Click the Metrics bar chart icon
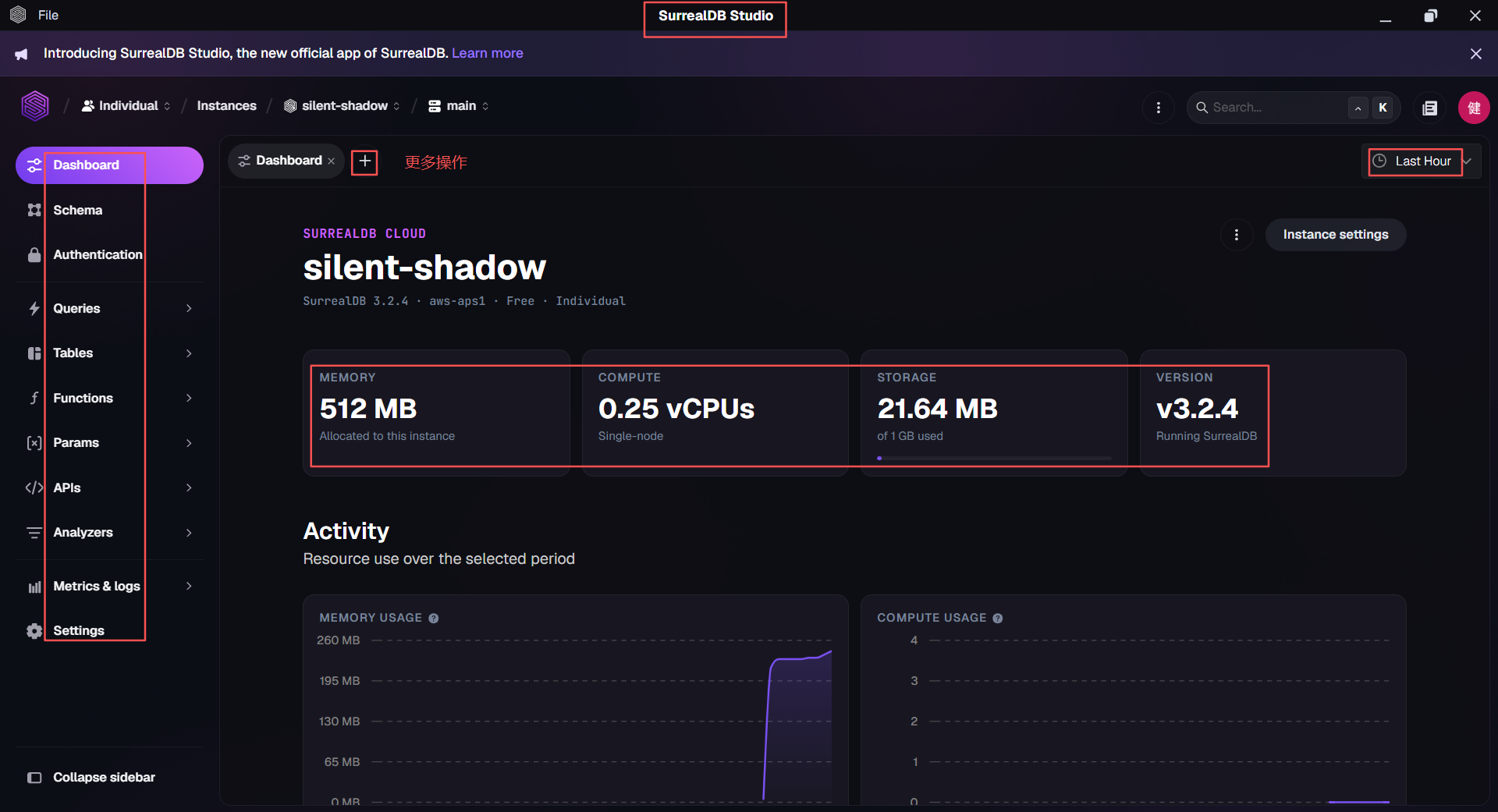Viewport: 1498px width, 812px height. [34, 587]
